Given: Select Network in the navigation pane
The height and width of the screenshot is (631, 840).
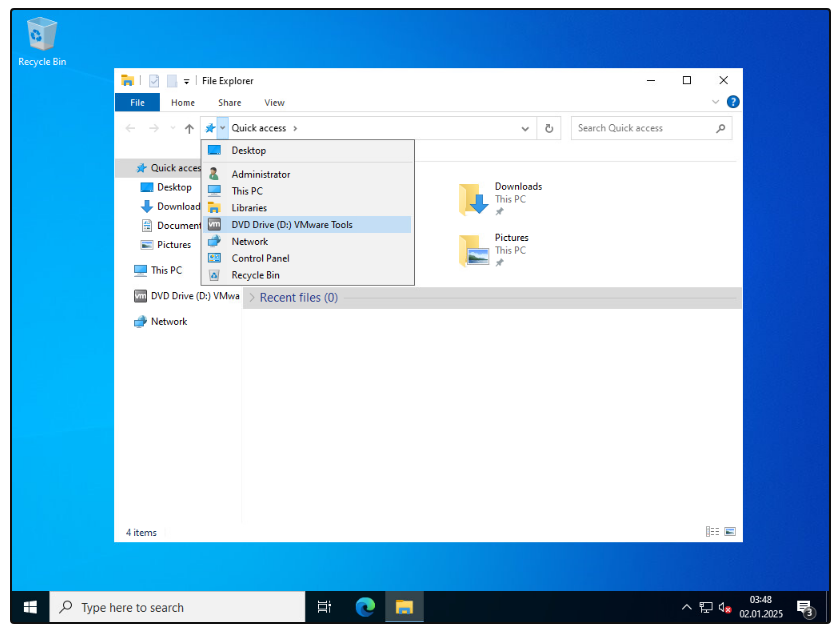Looking at the screenshot, I should click(161, 321).
